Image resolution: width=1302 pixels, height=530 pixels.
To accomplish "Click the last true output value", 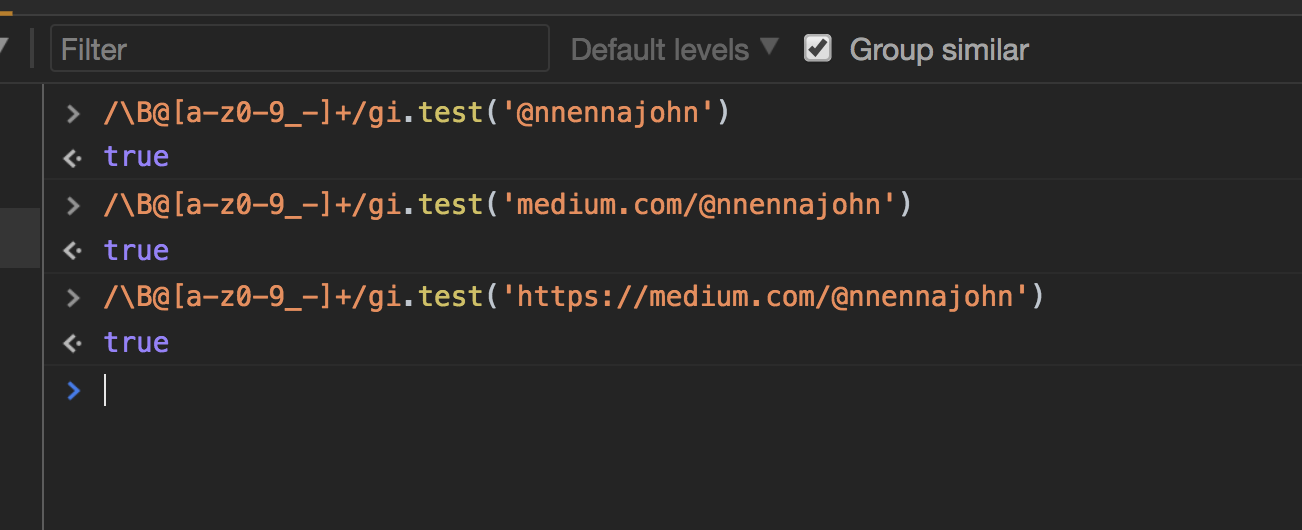I will (136, 342).
